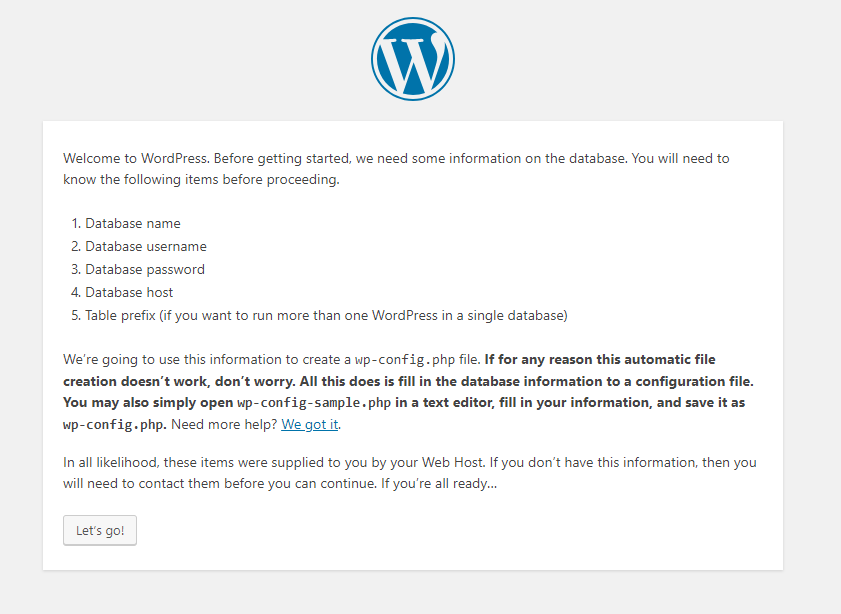Click wp-config-sample.php code text
The height and width of the screenshot is (614, 841).
(x=314, y=403)
